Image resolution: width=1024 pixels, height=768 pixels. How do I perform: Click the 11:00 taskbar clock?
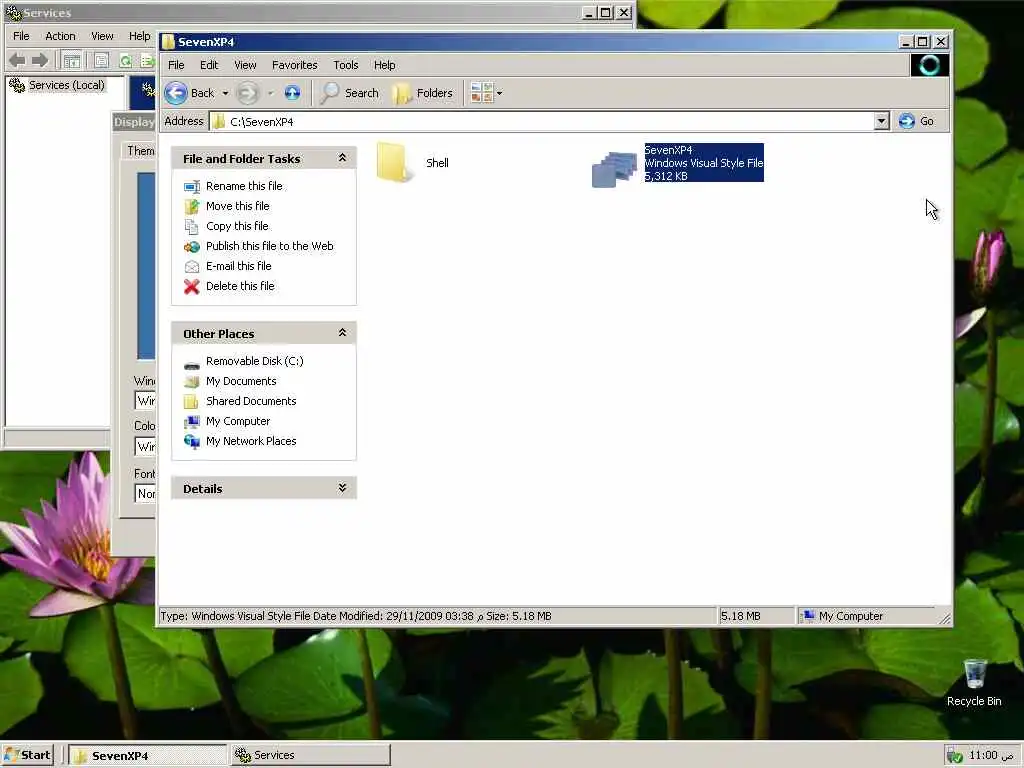click(992, 756)
